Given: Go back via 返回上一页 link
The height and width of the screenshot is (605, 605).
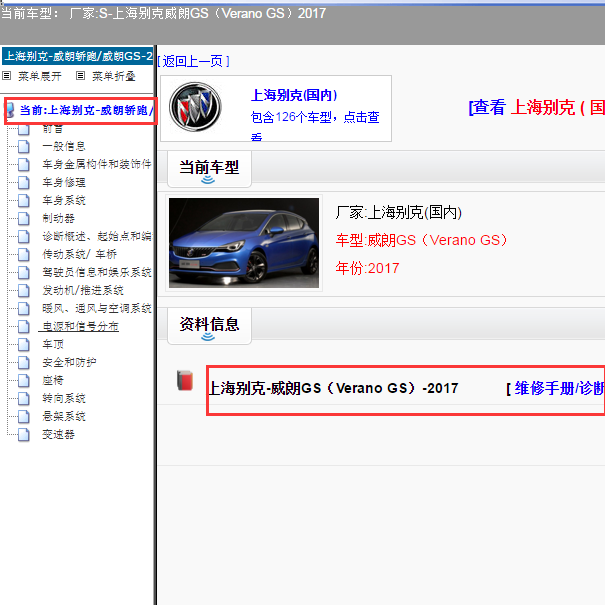Looking at the screenshot, I should 193,61.
